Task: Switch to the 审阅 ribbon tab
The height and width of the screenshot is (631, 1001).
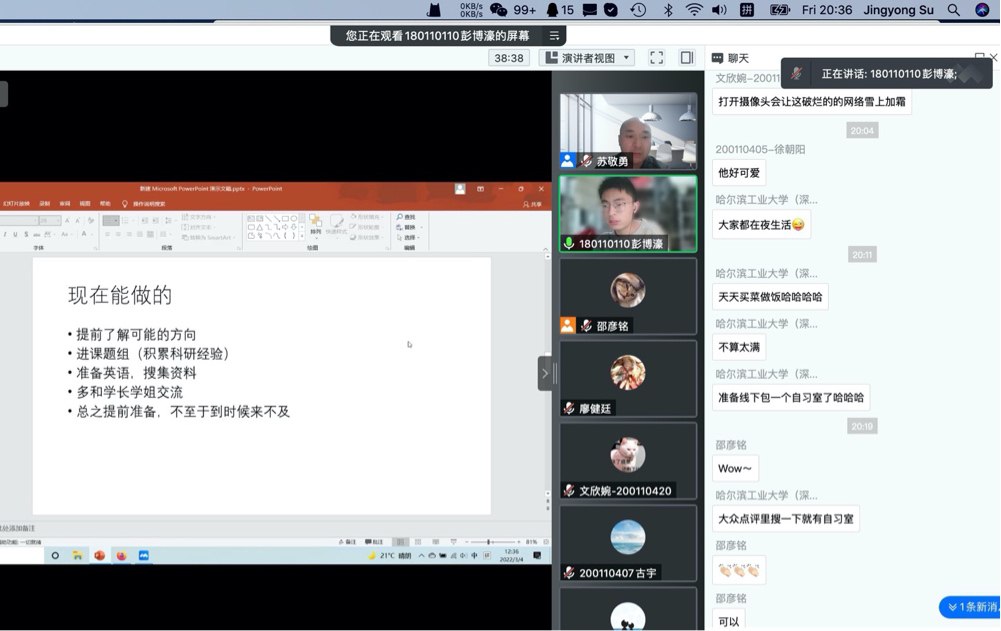Action: point(65,204)
